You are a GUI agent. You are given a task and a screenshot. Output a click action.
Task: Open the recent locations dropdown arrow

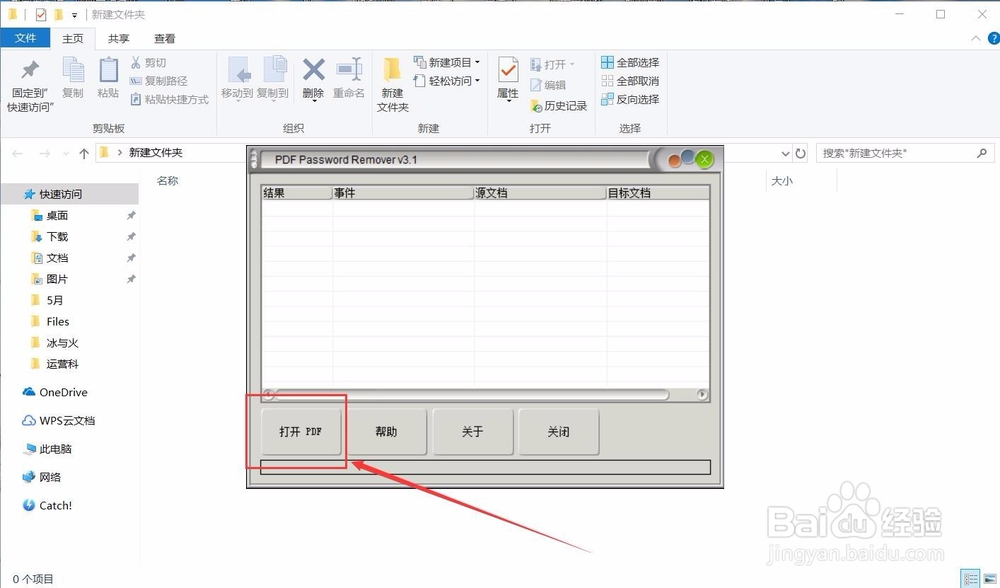[x=66, y=154]
